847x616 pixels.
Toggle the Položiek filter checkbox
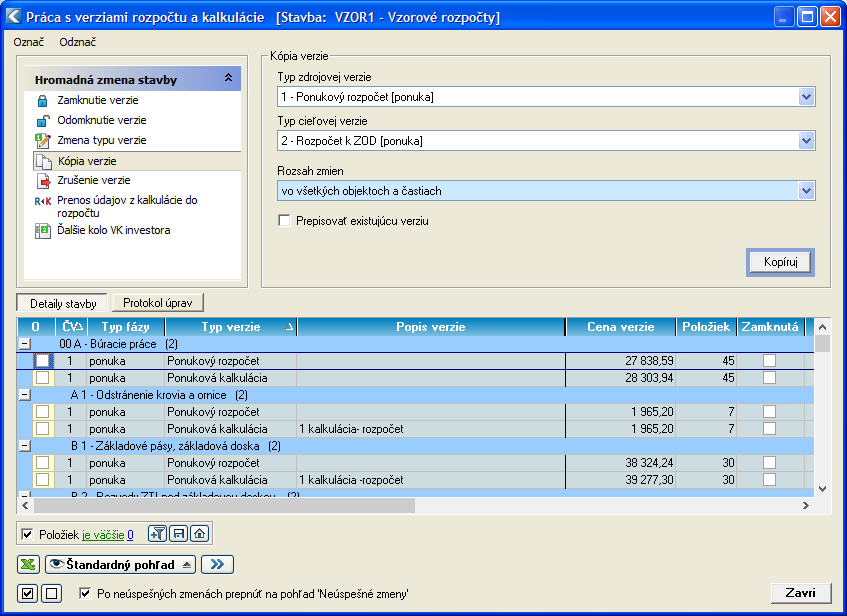click(27, 534)
